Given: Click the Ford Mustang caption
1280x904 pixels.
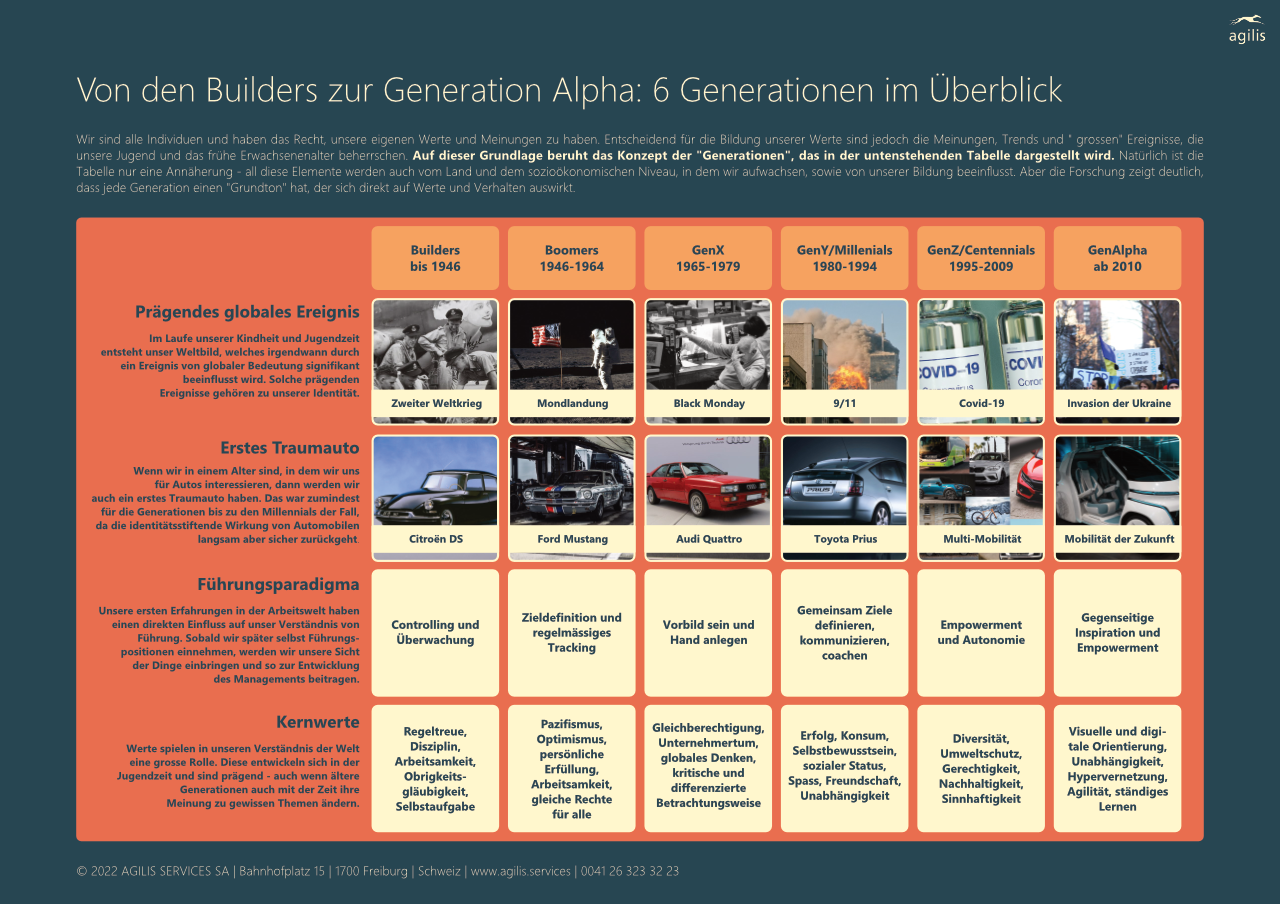Looking at the screenshot, I should [572, 539].
